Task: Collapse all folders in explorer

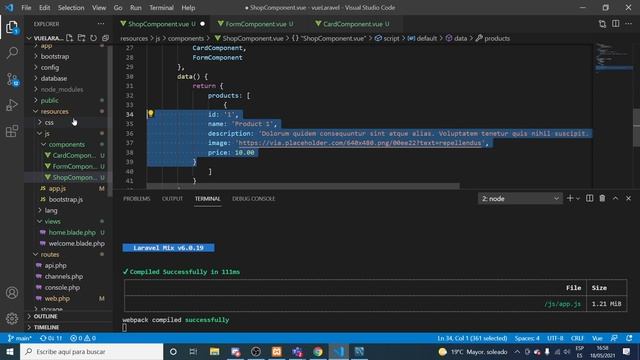Action: point(105,38)
